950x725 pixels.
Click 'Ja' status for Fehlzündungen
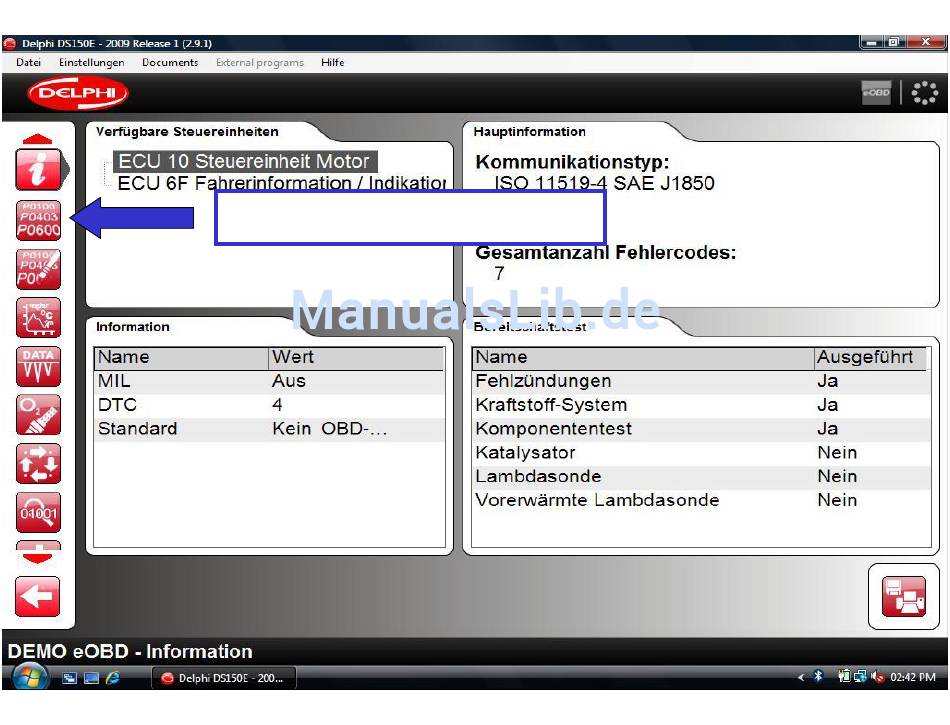tap(827, 381)
